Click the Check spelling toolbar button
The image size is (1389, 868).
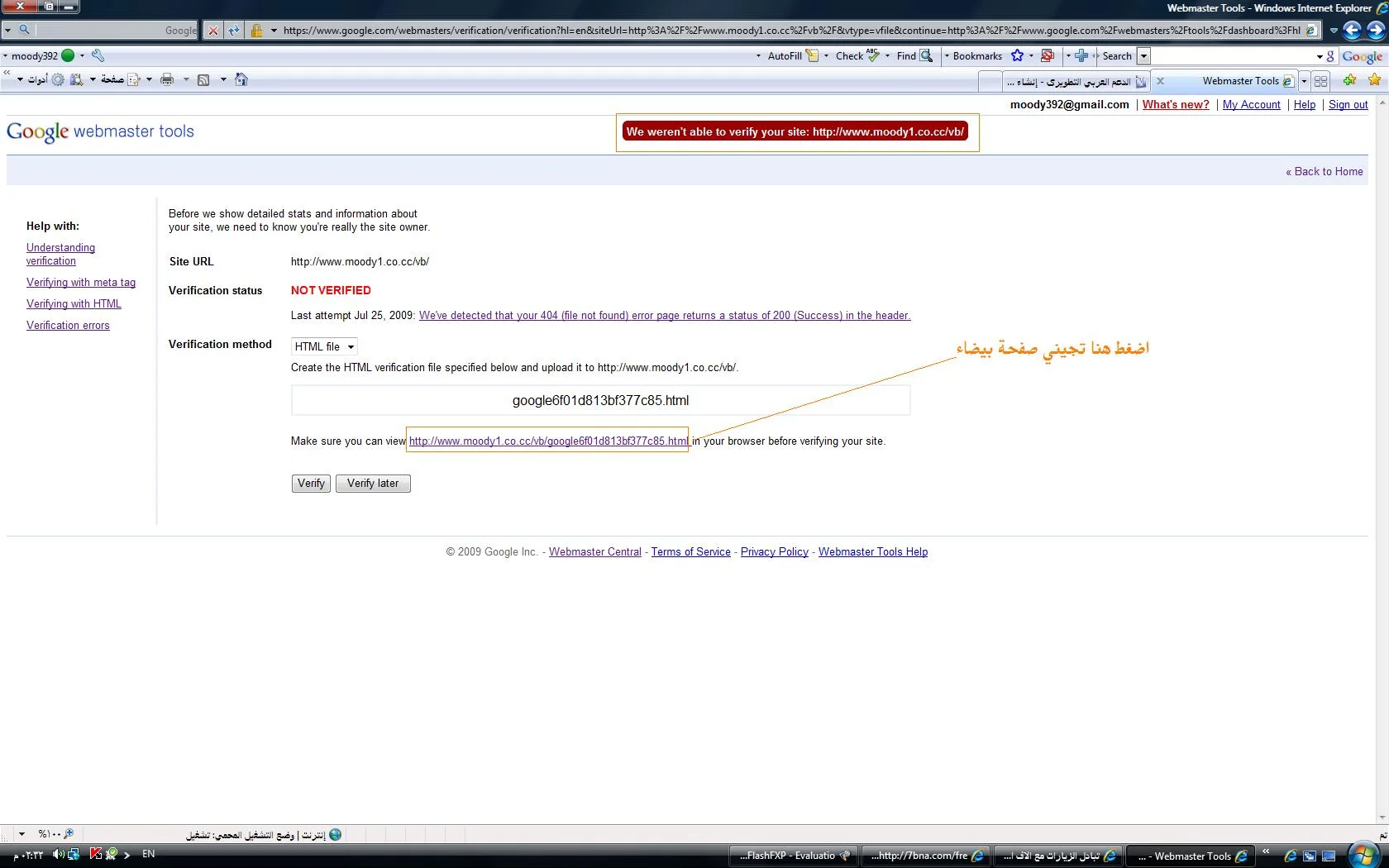click(857, 56)
